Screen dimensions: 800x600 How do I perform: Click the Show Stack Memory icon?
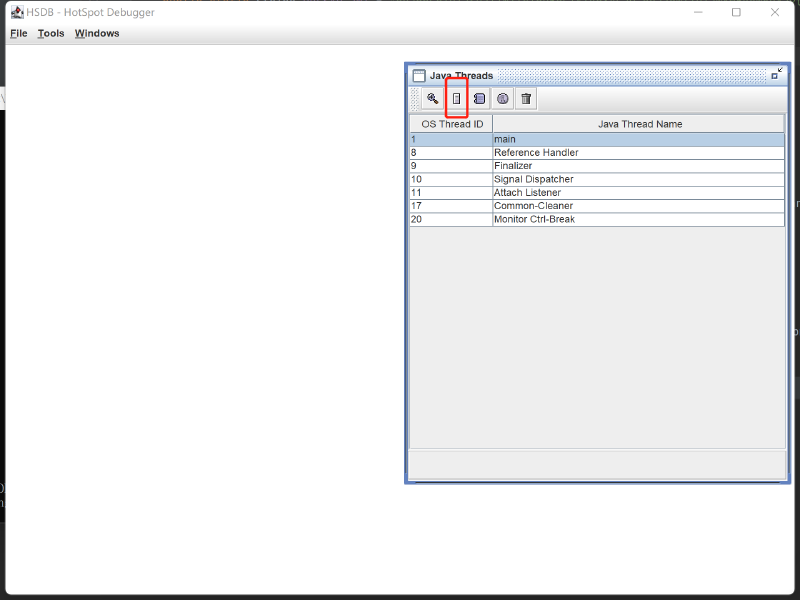tap(456, 99)
